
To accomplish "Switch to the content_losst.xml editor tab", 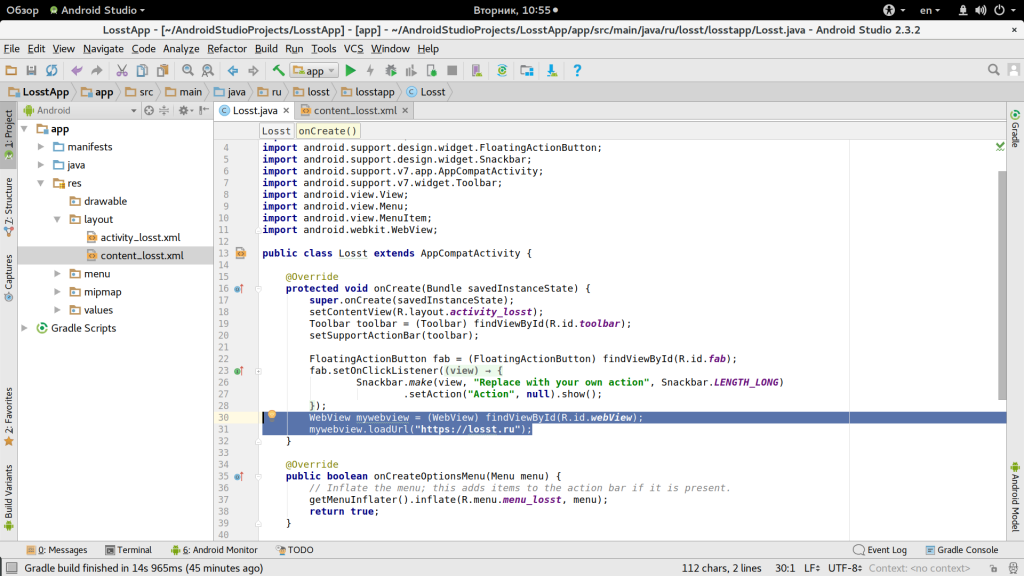I will tap(355, 110).
